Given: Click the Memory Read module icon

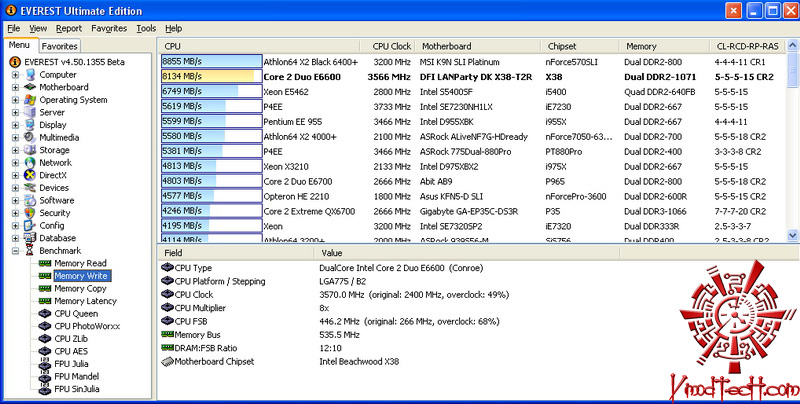Looking at the screenshot, I should pyautogui.click(x=45, y=263).
